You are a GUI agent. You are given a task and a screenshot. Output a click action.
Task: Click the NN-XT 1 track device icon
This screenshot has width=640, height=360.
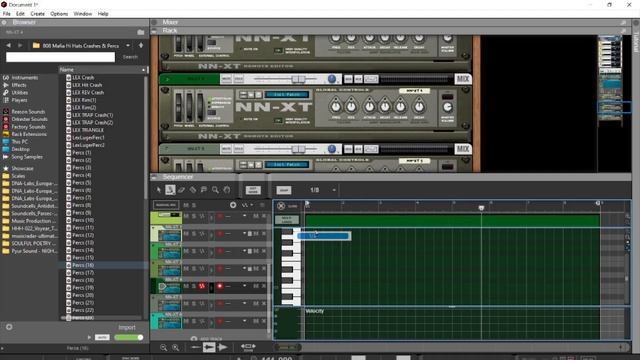point(169,236)
